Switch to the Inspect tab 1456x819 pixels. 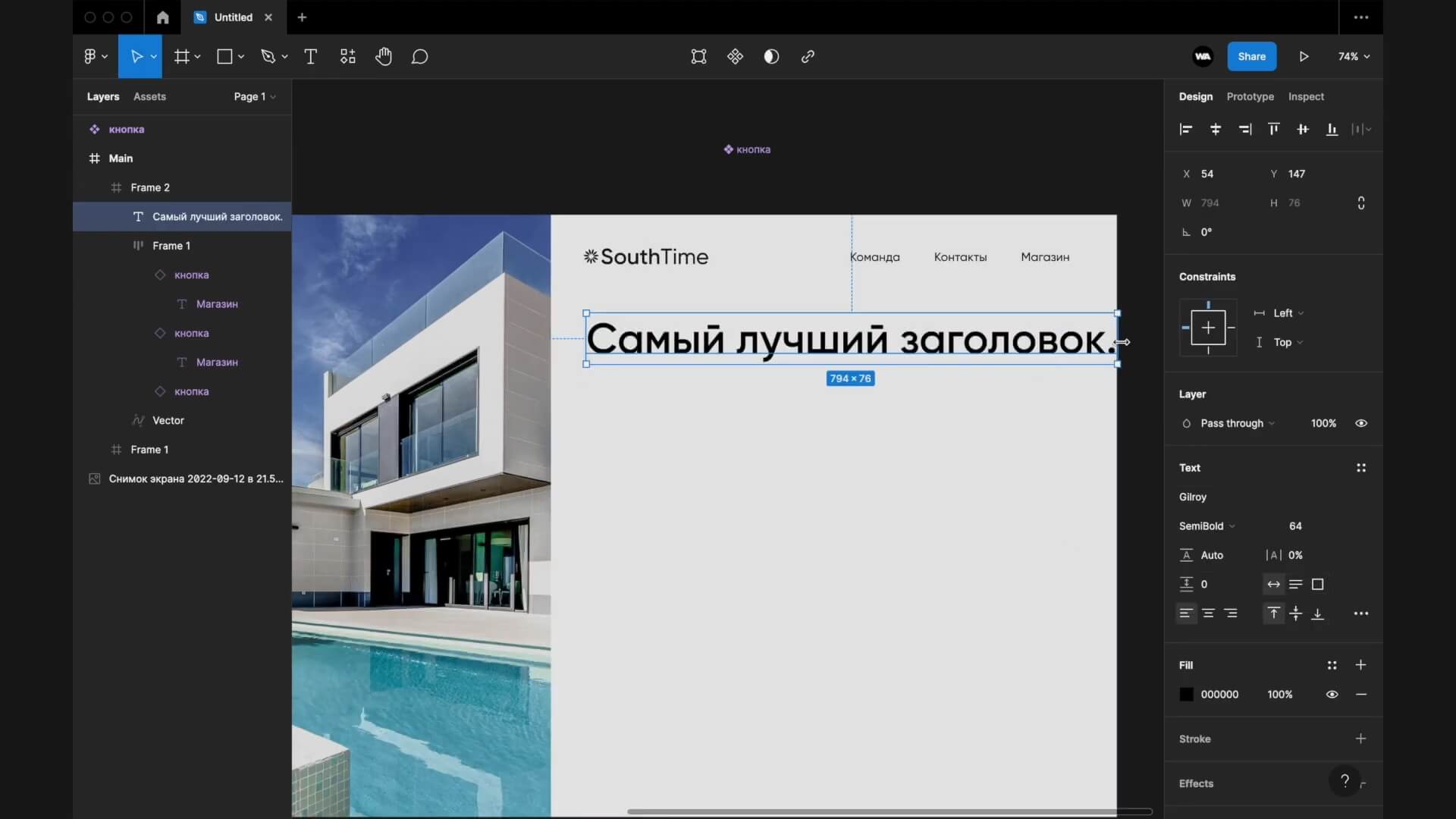[1306, 96]
